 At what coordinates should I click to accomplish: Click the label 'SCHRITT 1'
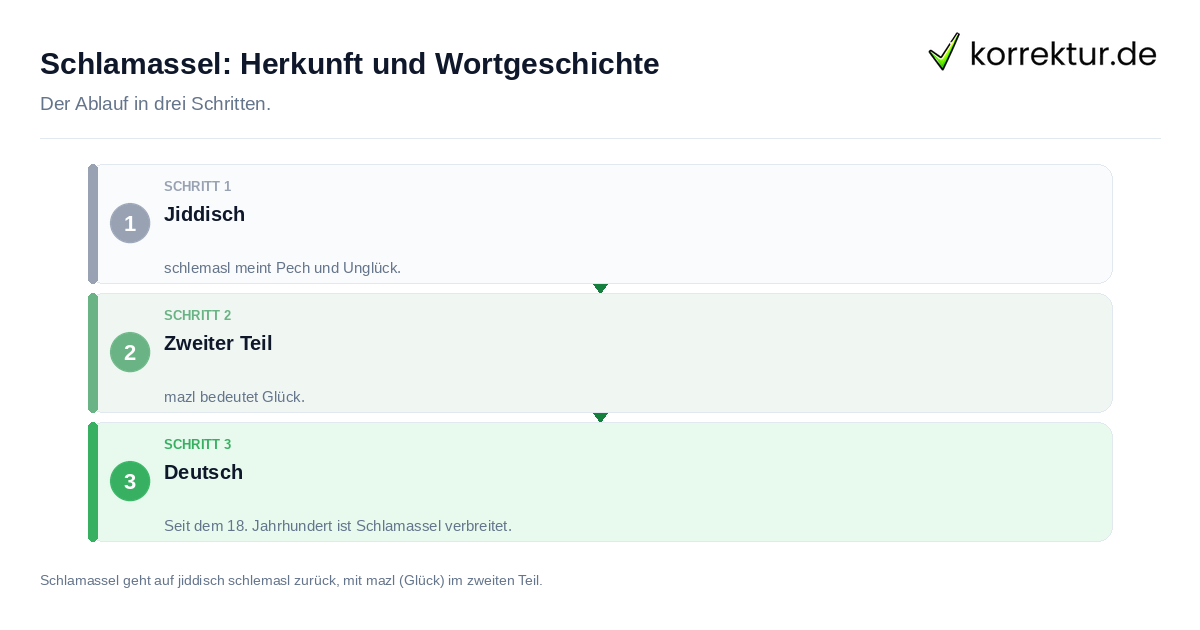[198, 187]
